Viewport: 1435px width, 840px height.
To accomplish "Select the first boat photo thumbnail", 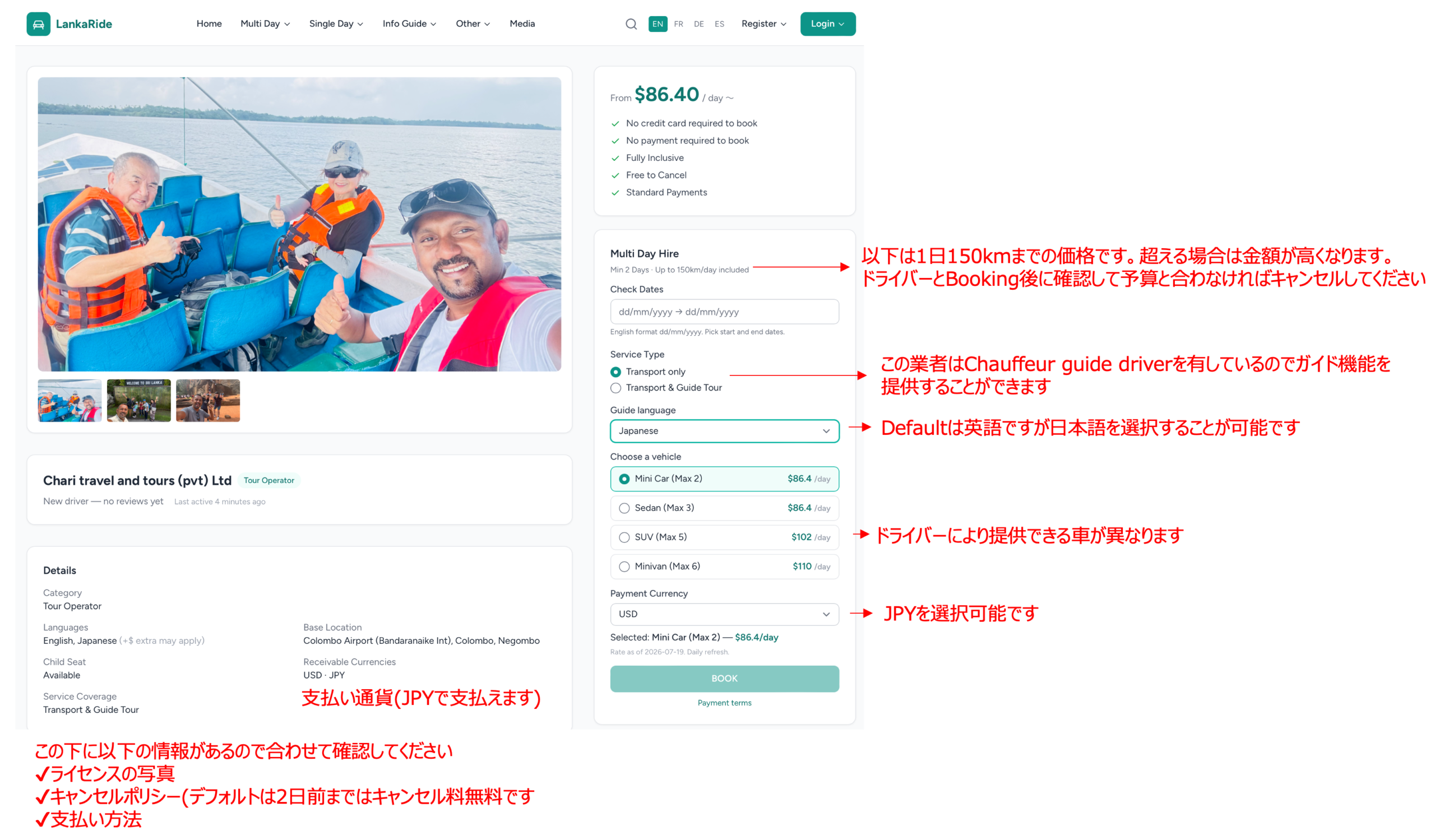I will click(70, 401).
